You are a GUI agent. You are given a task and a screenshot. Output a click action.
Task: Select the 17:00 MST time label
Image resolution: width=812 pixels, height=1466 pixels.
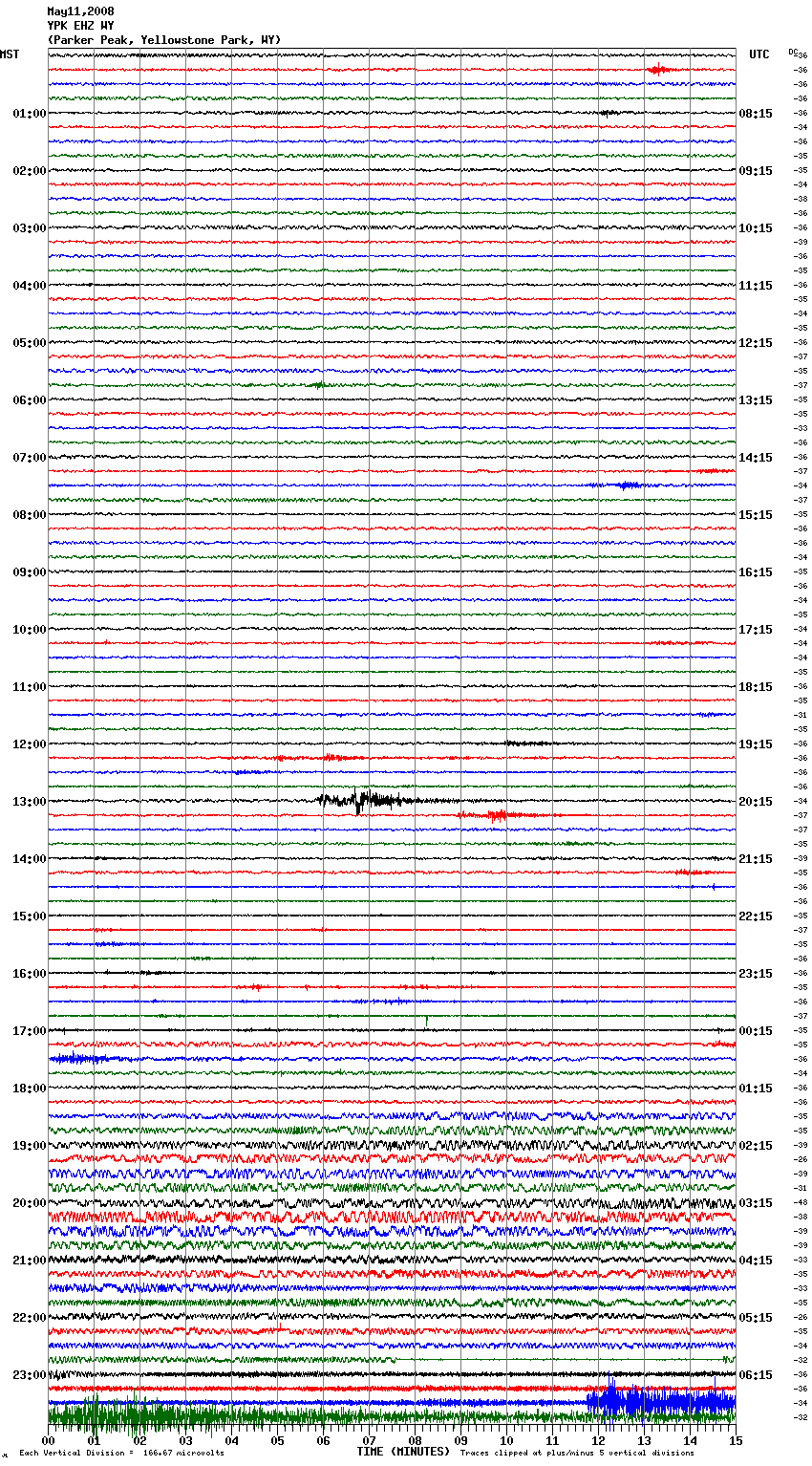coord(30,1031)
